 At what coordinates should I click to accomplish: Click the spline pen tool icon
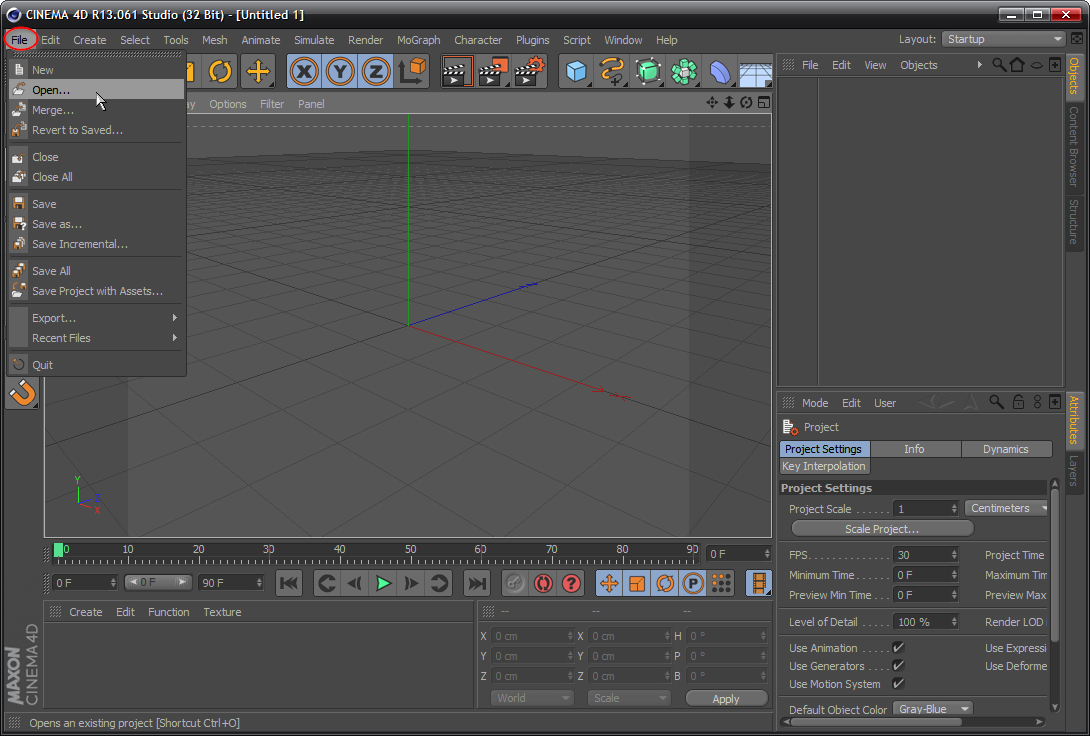(x=612, y=72)
